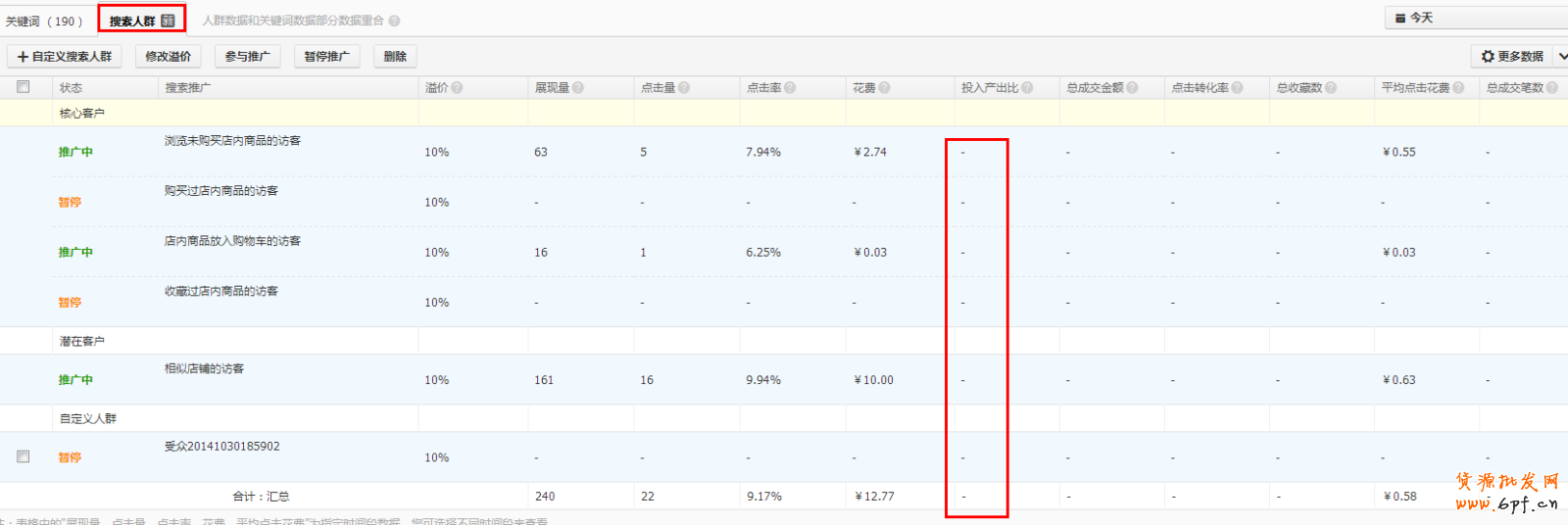This screenshot has height=525, width=1568.
Task: Click help icon next to 溢价 column
Action: [x=457, y=88]
